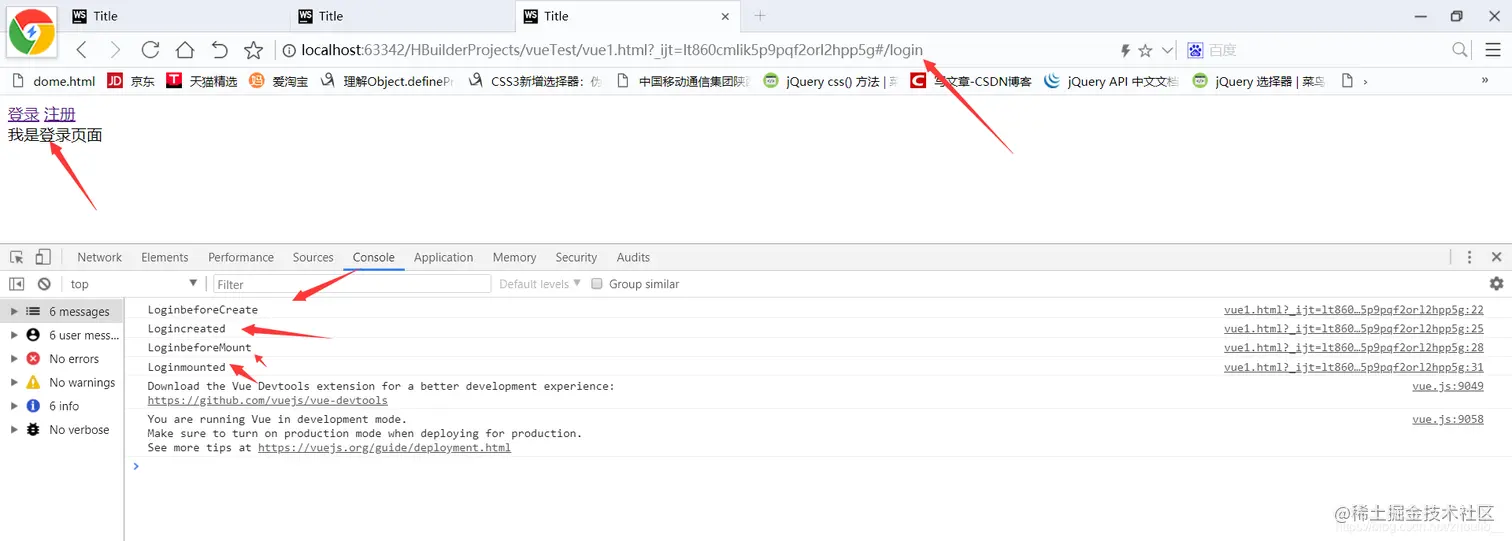The image size is (1512, 541).
Task: Open the address bar dropdown chevron
Action: [x=1167, y=50]
